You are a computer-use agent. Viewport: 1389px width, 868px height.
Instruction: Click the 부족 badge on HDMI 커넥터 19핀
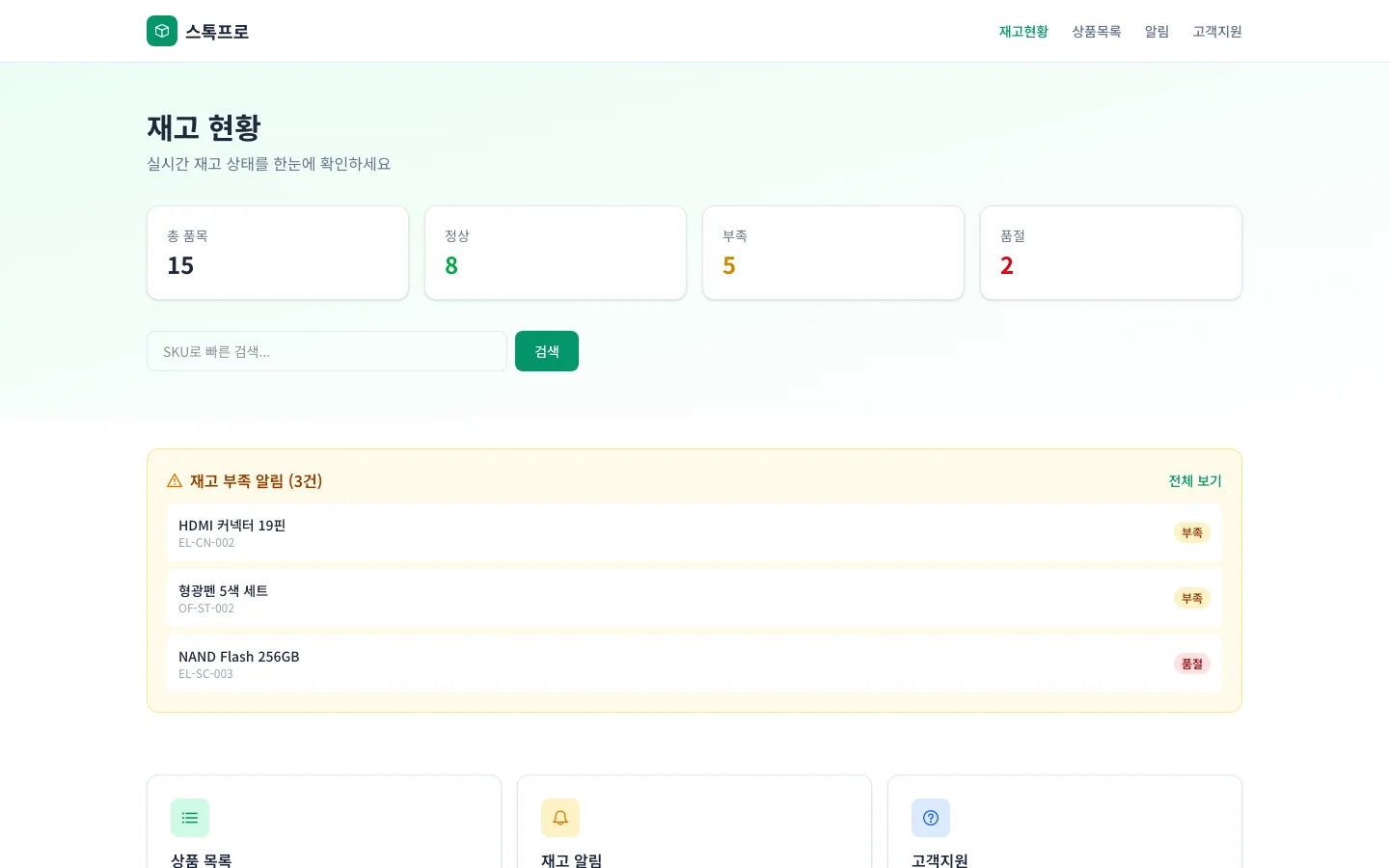point(1192,532)
